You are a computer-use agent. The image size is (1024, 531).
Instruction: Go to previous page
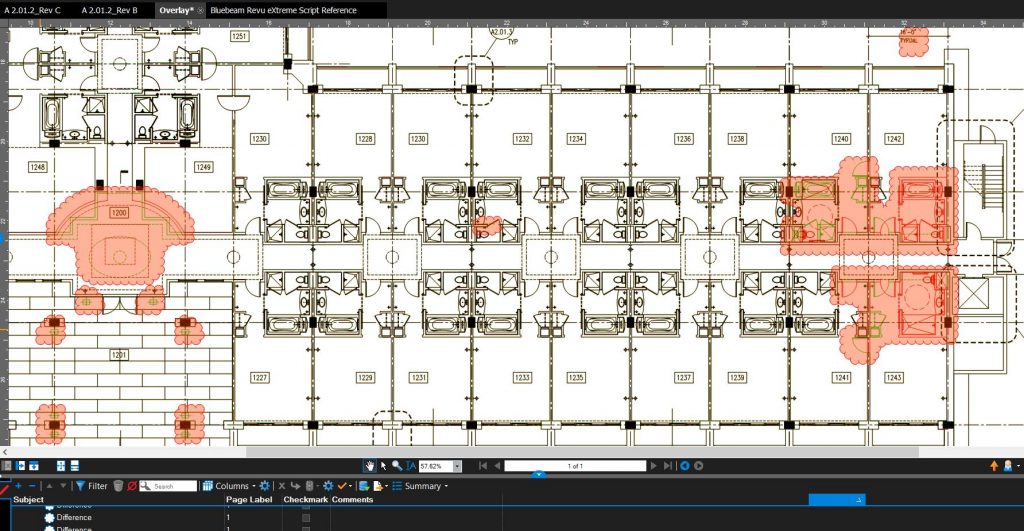(497, 466)
